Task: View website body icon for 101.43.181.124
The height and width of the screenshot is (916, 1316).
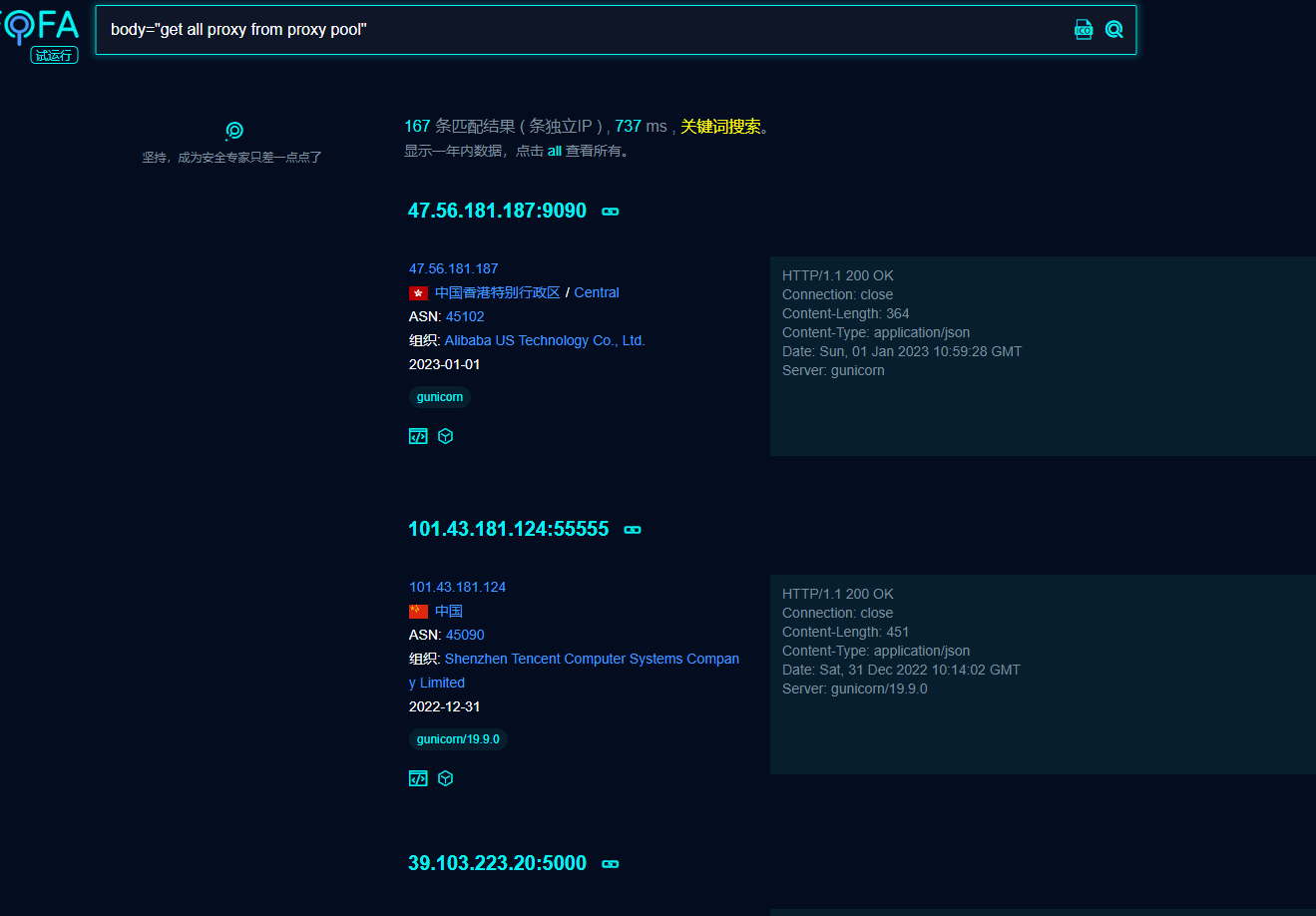Action: coord(418,778)
